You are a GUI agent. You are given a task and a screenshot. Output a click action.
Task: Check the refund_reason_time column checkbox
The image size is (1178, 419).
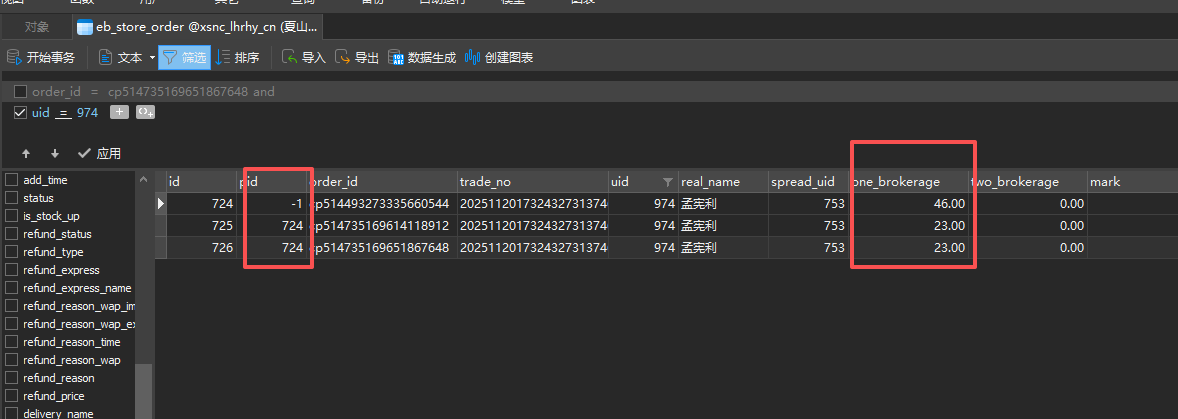pos(11,342)
